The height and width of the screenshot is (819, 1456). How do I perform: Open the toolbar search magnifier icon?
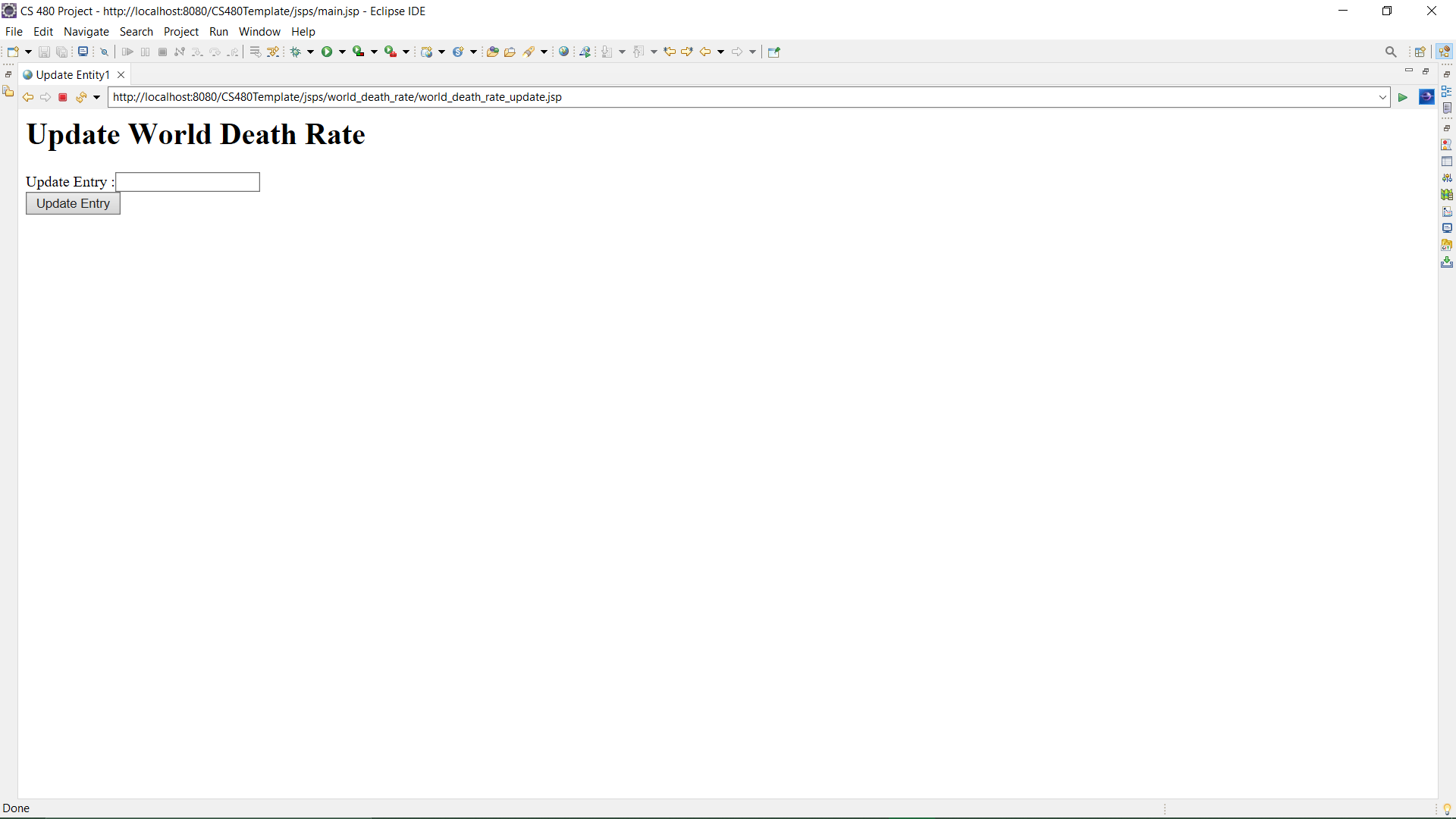(1390, 52)
